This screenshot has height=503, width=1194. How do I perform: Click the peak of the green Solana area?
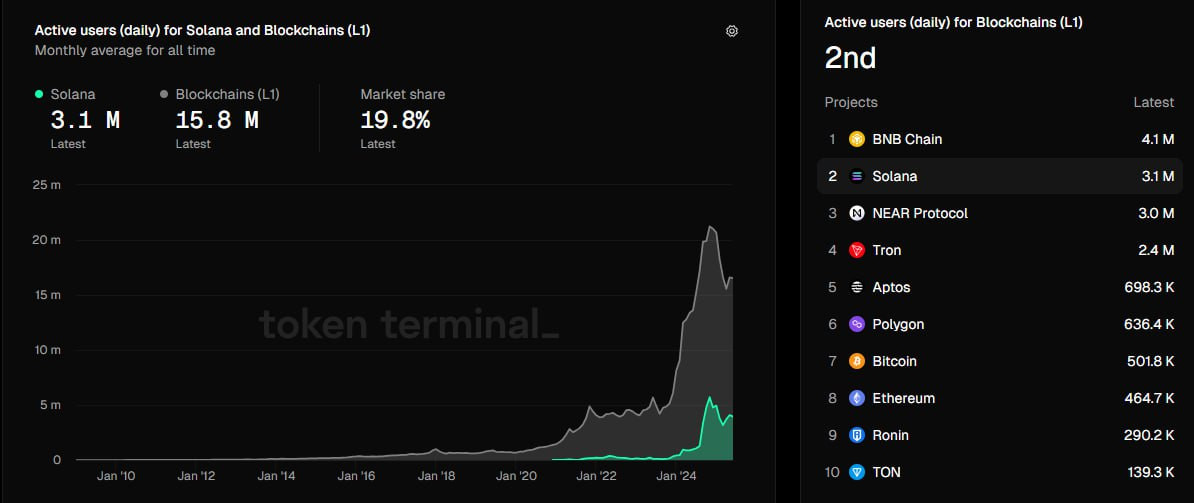click(x=710, y=397)
